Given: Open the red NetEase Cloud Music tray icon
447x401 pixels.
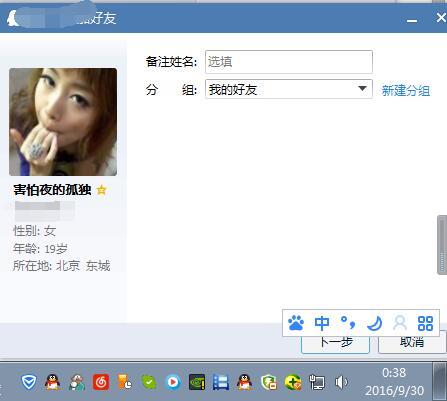Looking at the screenshot, I should [x=101, y=382].
